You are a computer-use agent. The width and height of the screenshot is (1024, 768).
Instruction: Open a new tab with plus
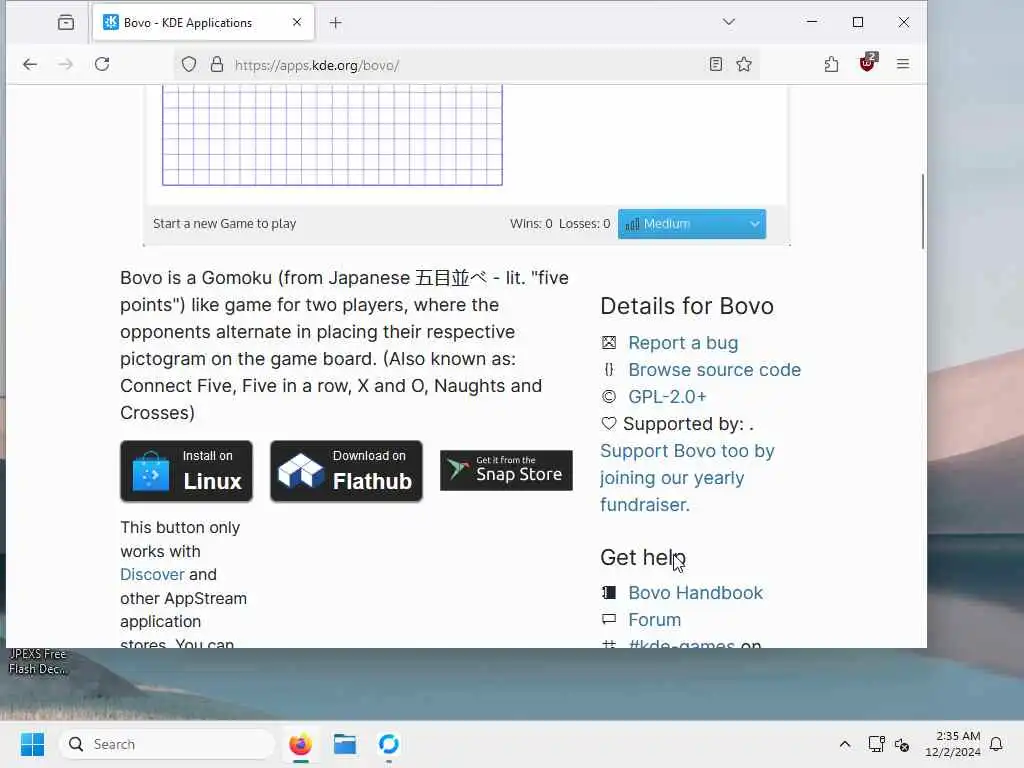[x=336, y=23]
